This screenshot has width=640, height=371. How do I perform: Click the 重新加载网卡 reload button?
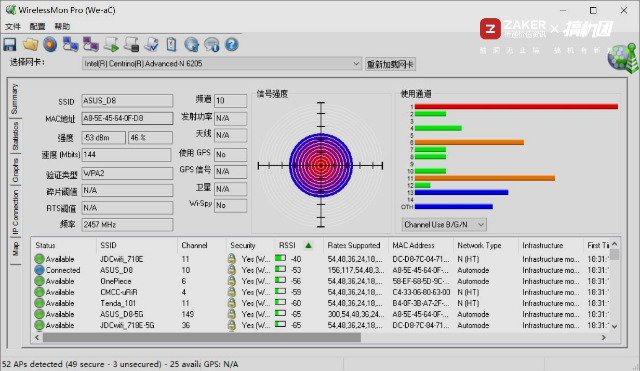coord(390,64)
